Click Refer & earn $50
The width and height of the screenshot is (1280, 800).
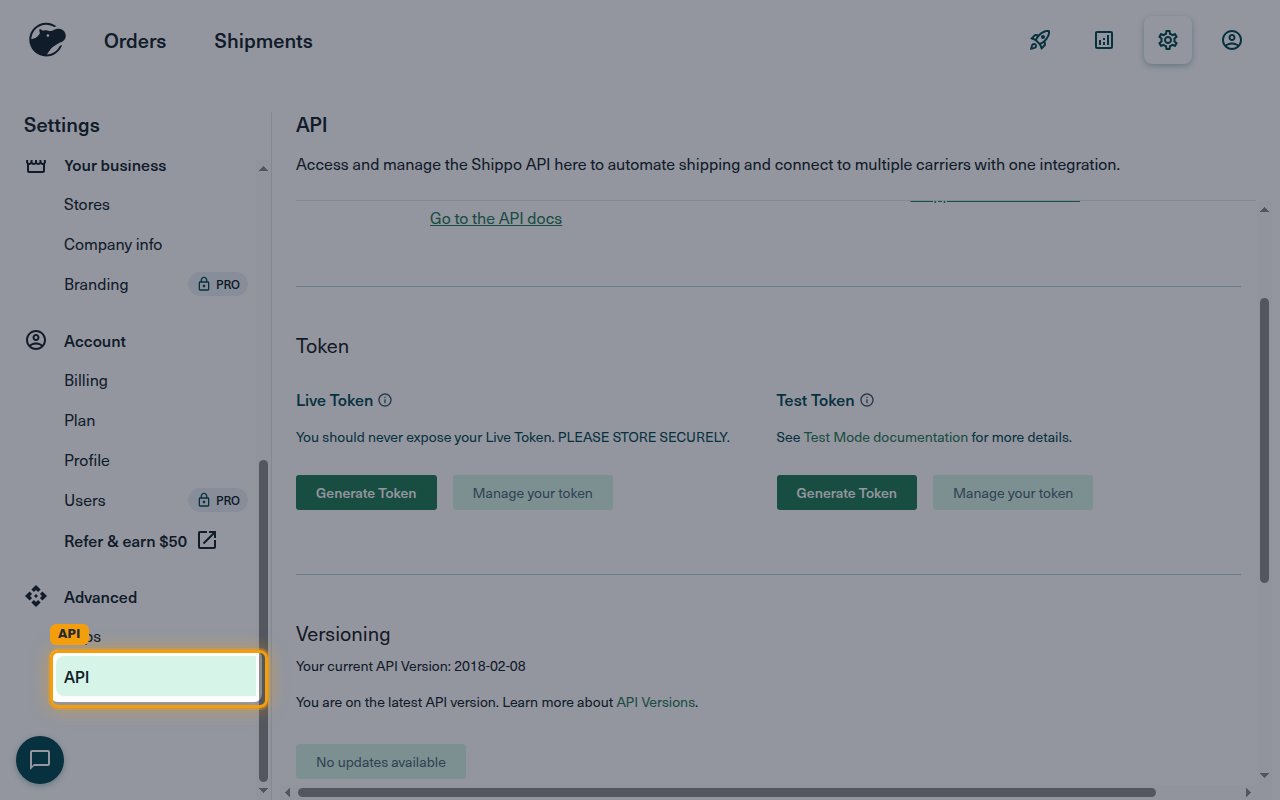pyautogui.click(x=125, y=541)
